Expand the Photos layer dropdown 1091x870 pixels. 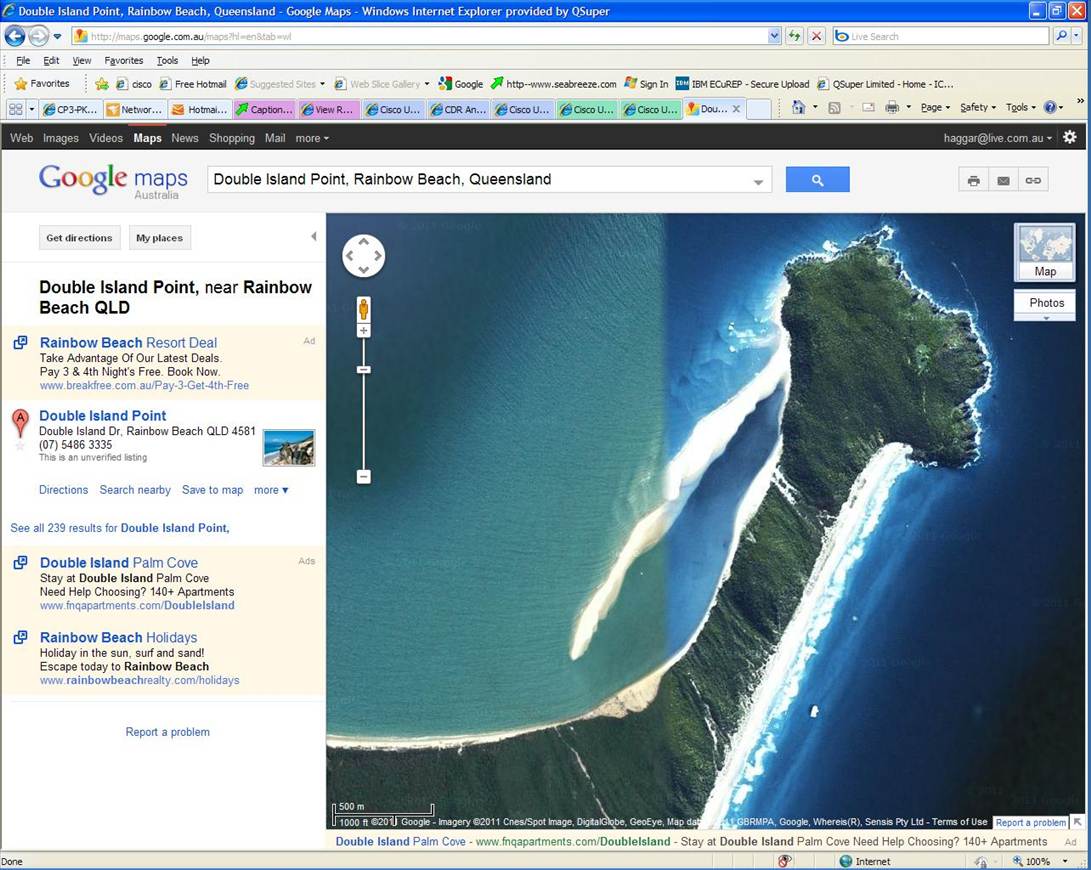(x=1045, y=317)
